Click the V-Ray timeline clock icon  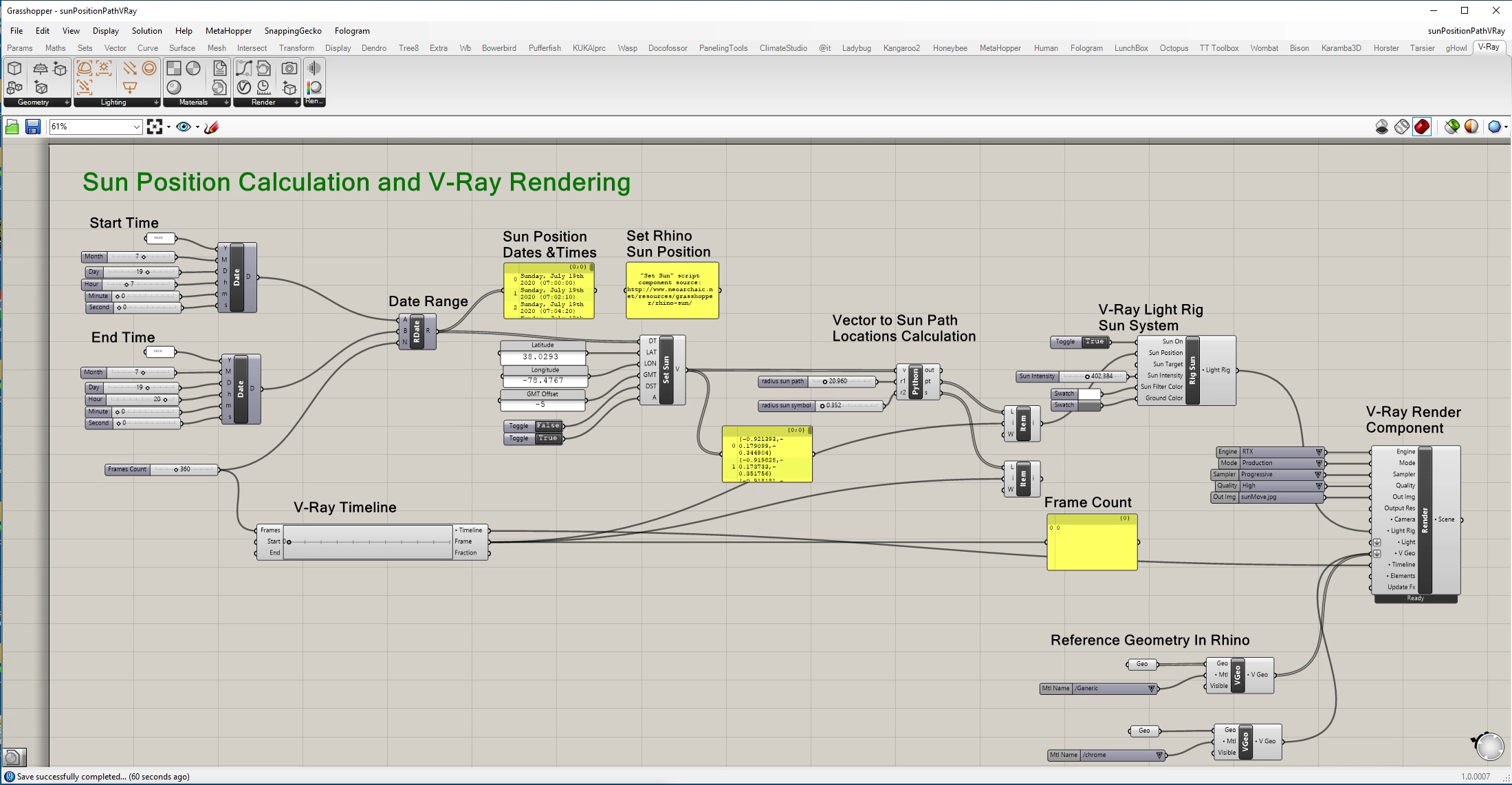click(263, 87)
